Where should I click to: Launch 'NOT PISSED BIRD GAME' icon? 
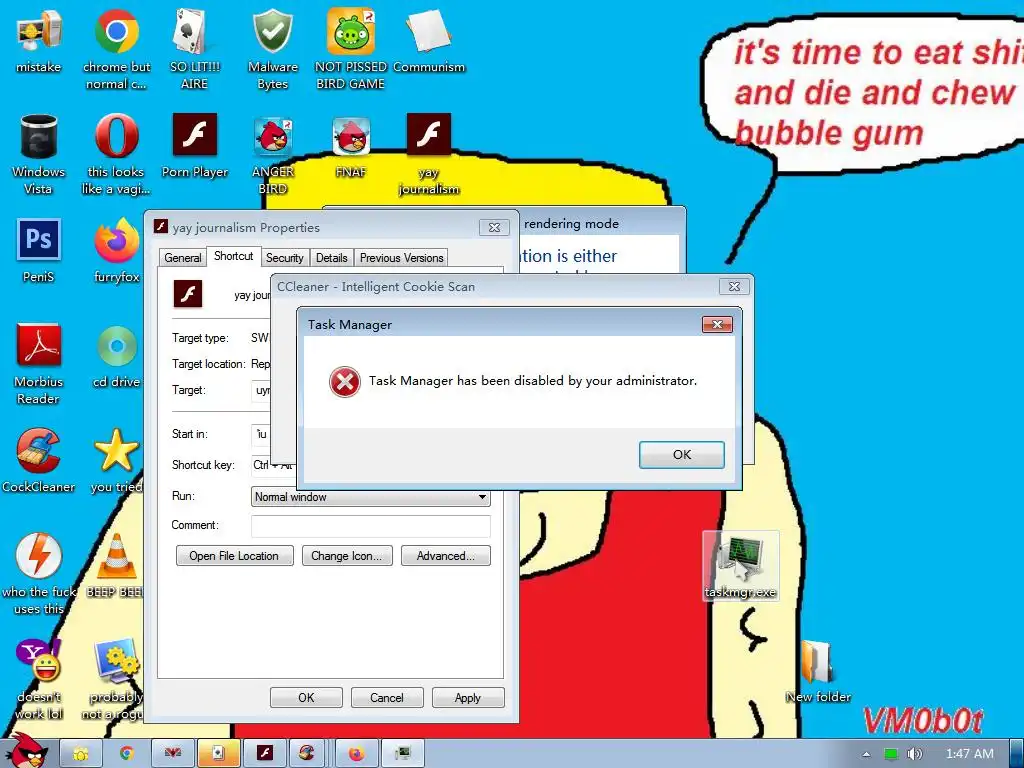coord(351,49)
